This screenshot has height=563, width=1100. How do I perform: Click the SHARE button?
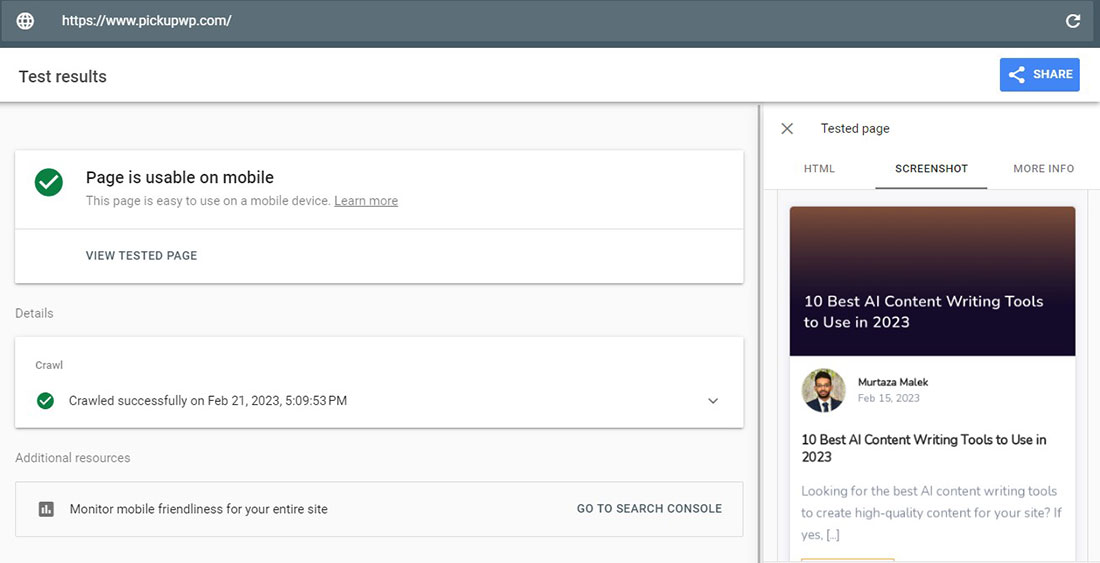tap(1039, 74)
